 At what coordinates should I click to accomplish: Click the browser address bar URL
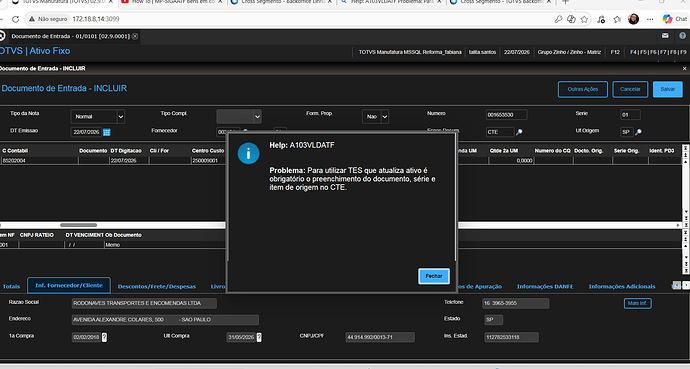click(95, 19)
